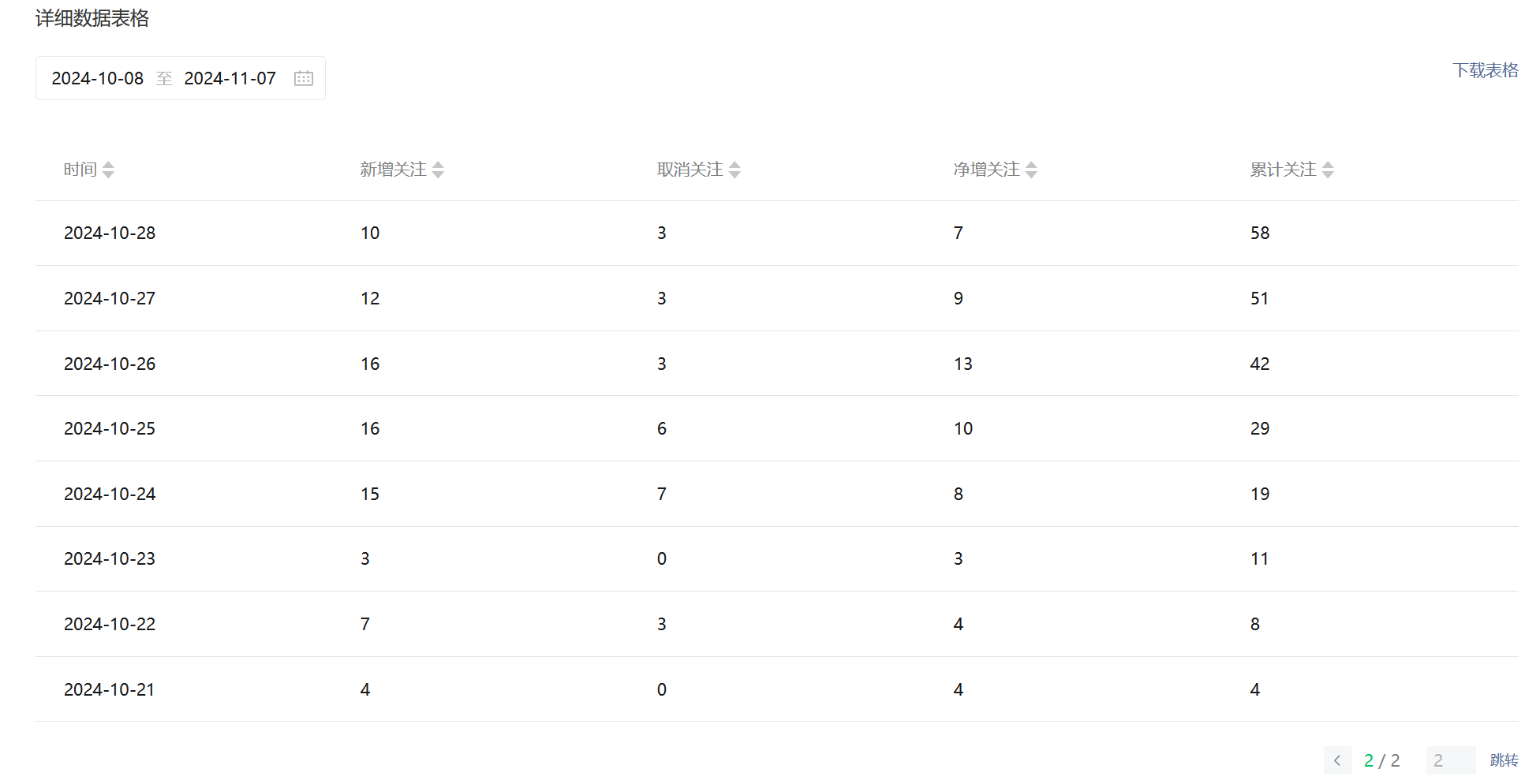Jump to page using 跳转 button
Viewport: 1536px width, 784px height.
(1504, 760)
